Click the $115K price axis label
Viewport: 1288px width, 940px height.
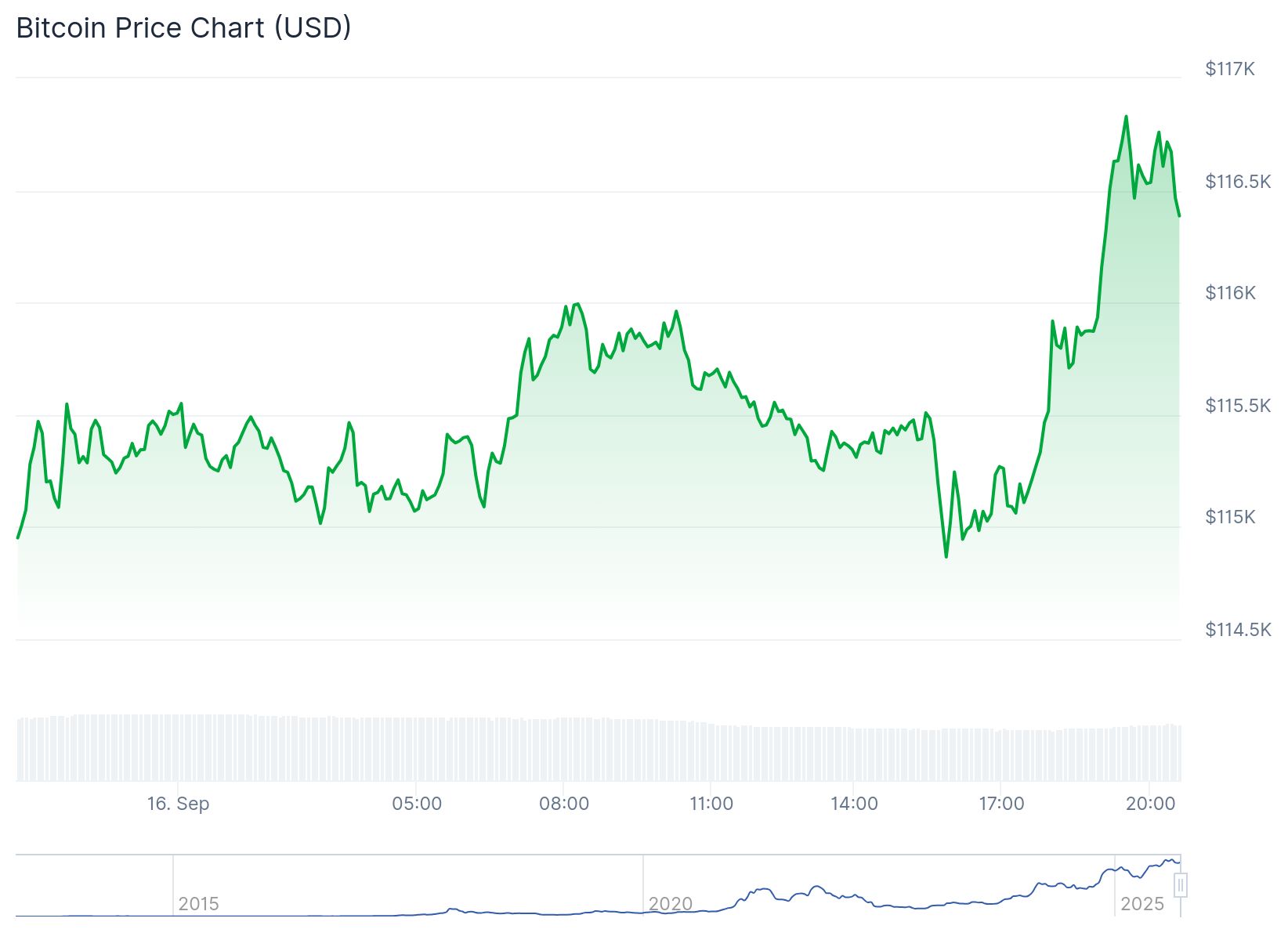tap(1230, 517)
